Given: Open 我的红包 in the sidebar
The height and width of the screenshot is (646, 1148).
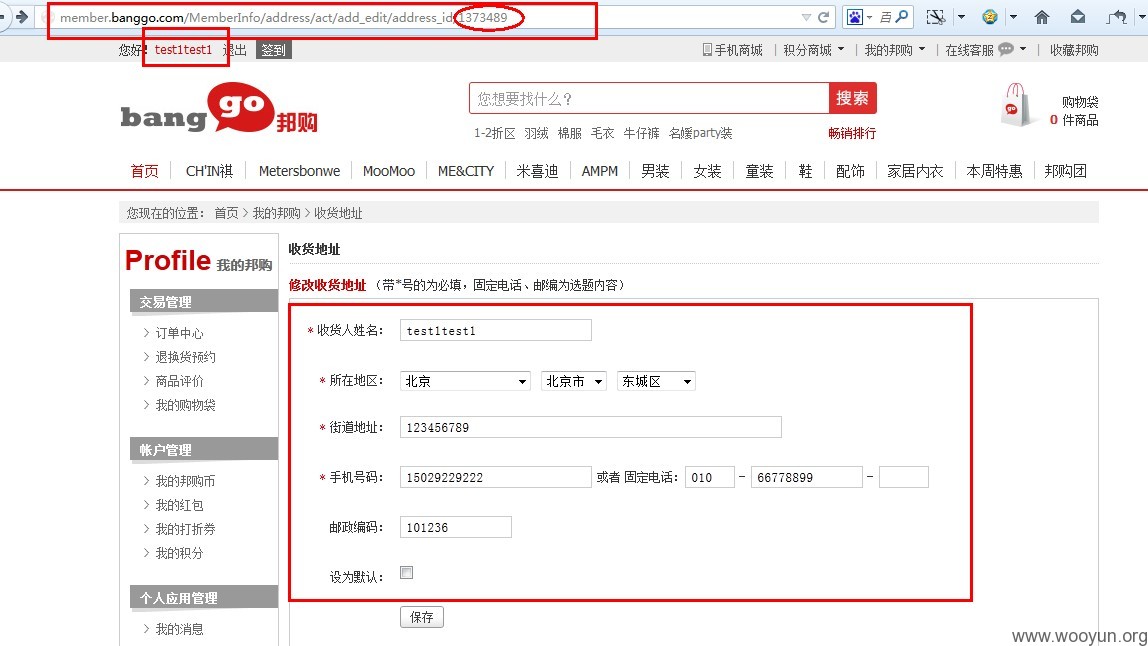Looking at the screenshot, I should click(x=179, y=505).
